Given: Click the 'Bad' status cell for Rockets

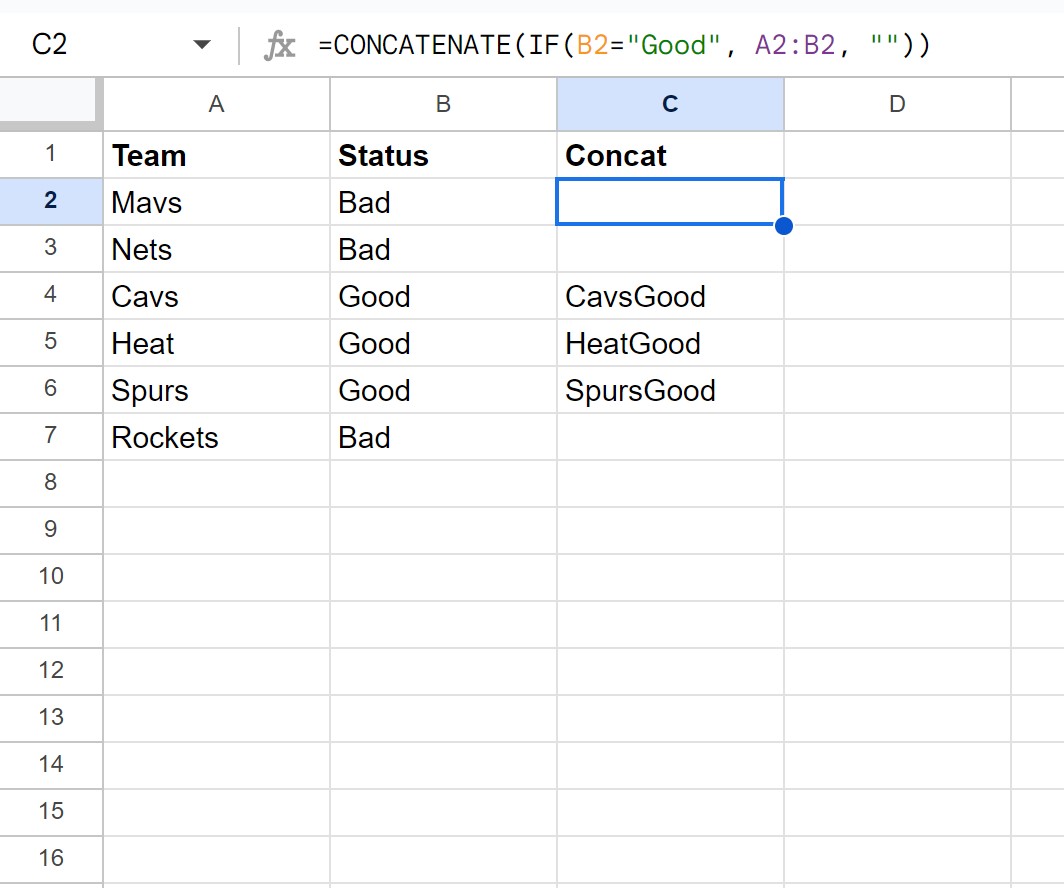Looking at the screenshot, I should click(x=443, y=436).
